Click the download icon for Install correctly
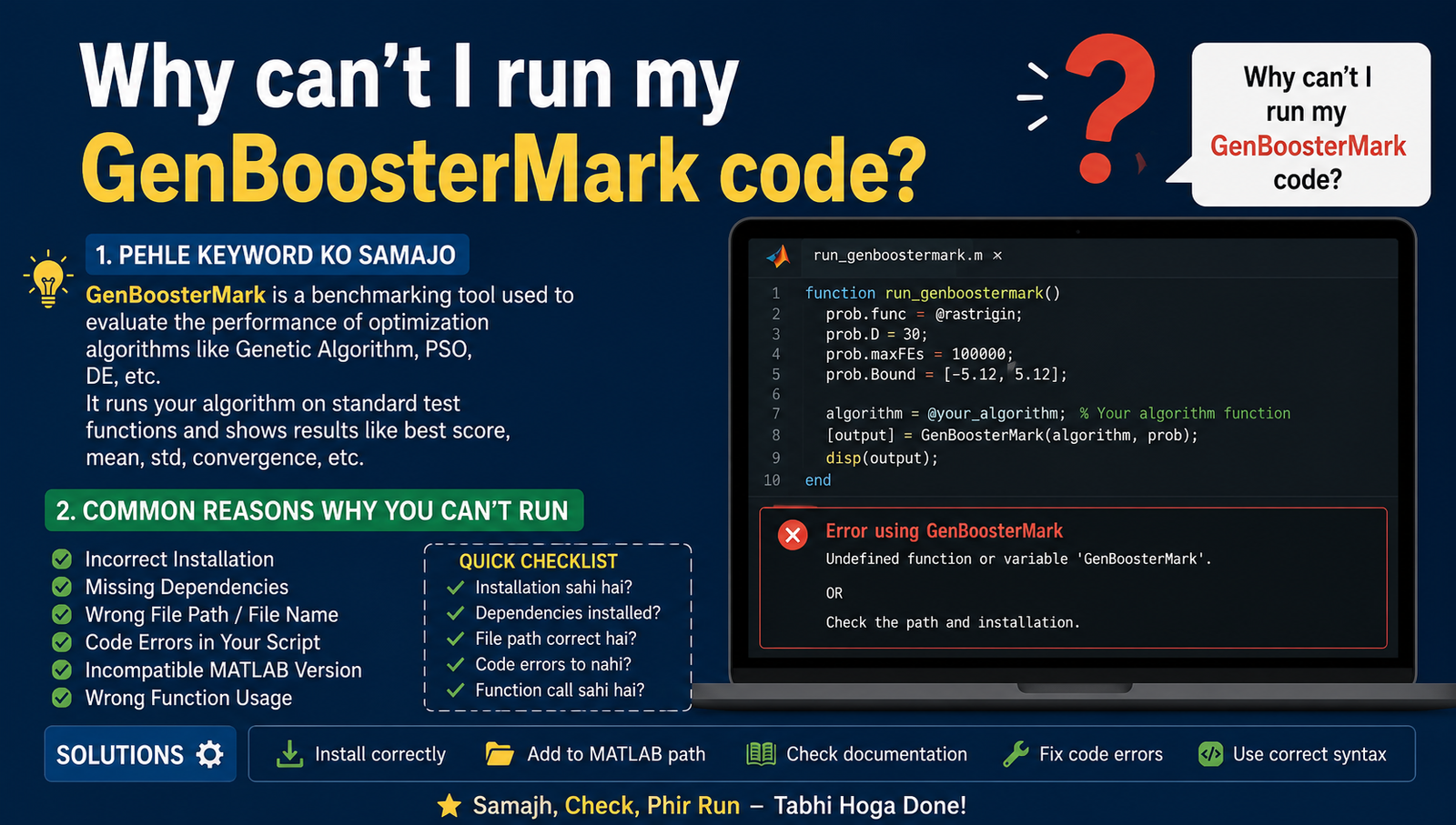This screenshot has height=825, width=1456. (x=289, y=754)
